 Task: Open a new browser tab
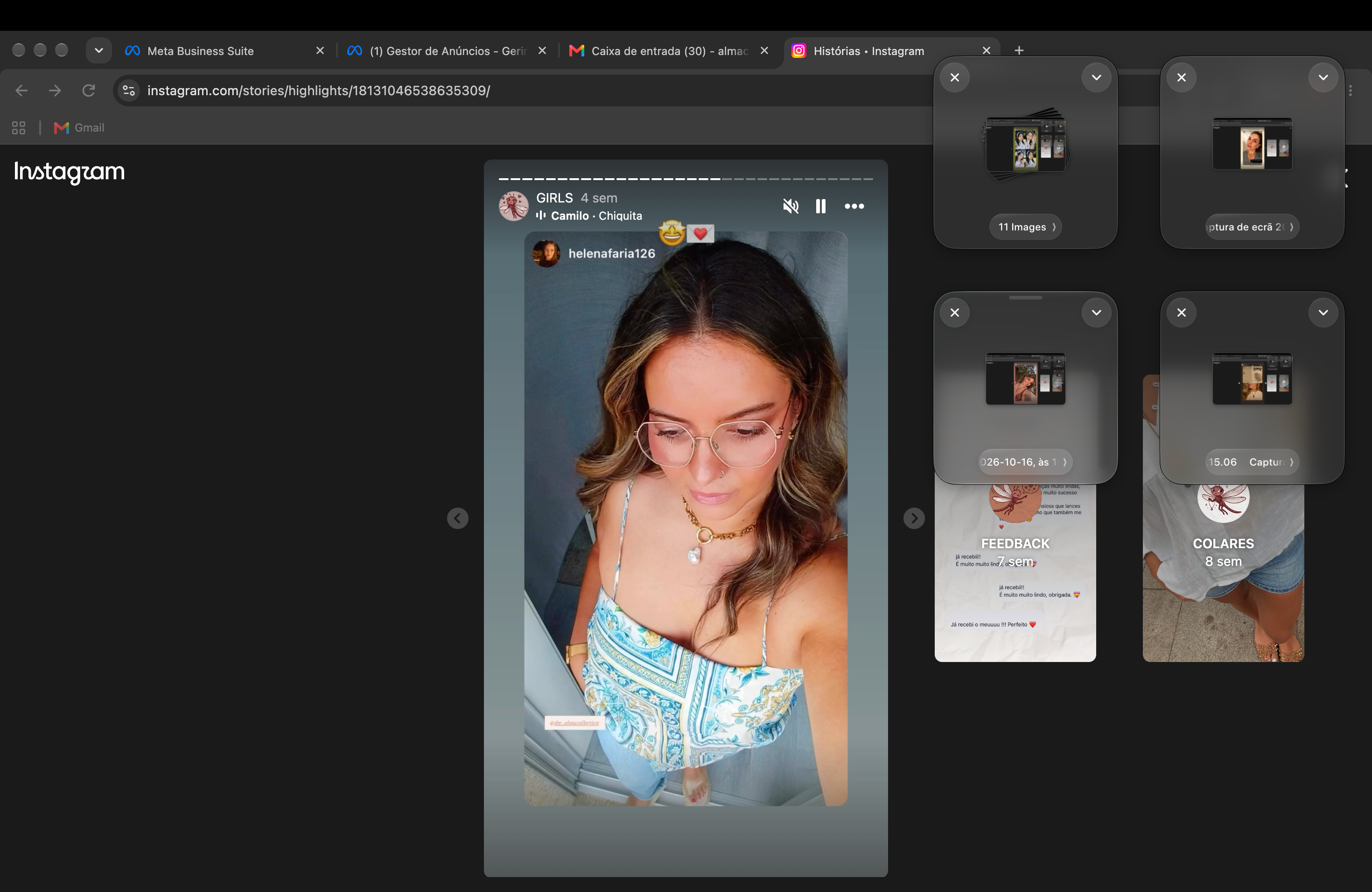tap(1019, 51)
